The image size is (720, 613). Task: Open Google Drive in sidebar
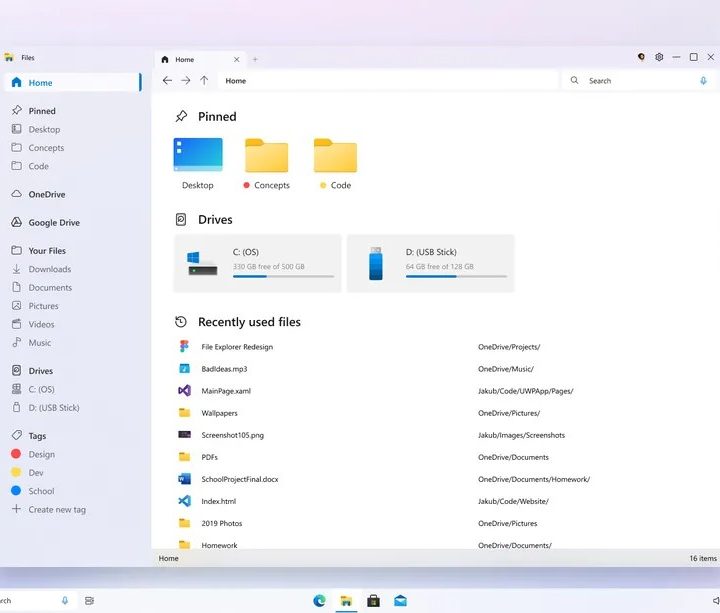[x=54, y=223]
